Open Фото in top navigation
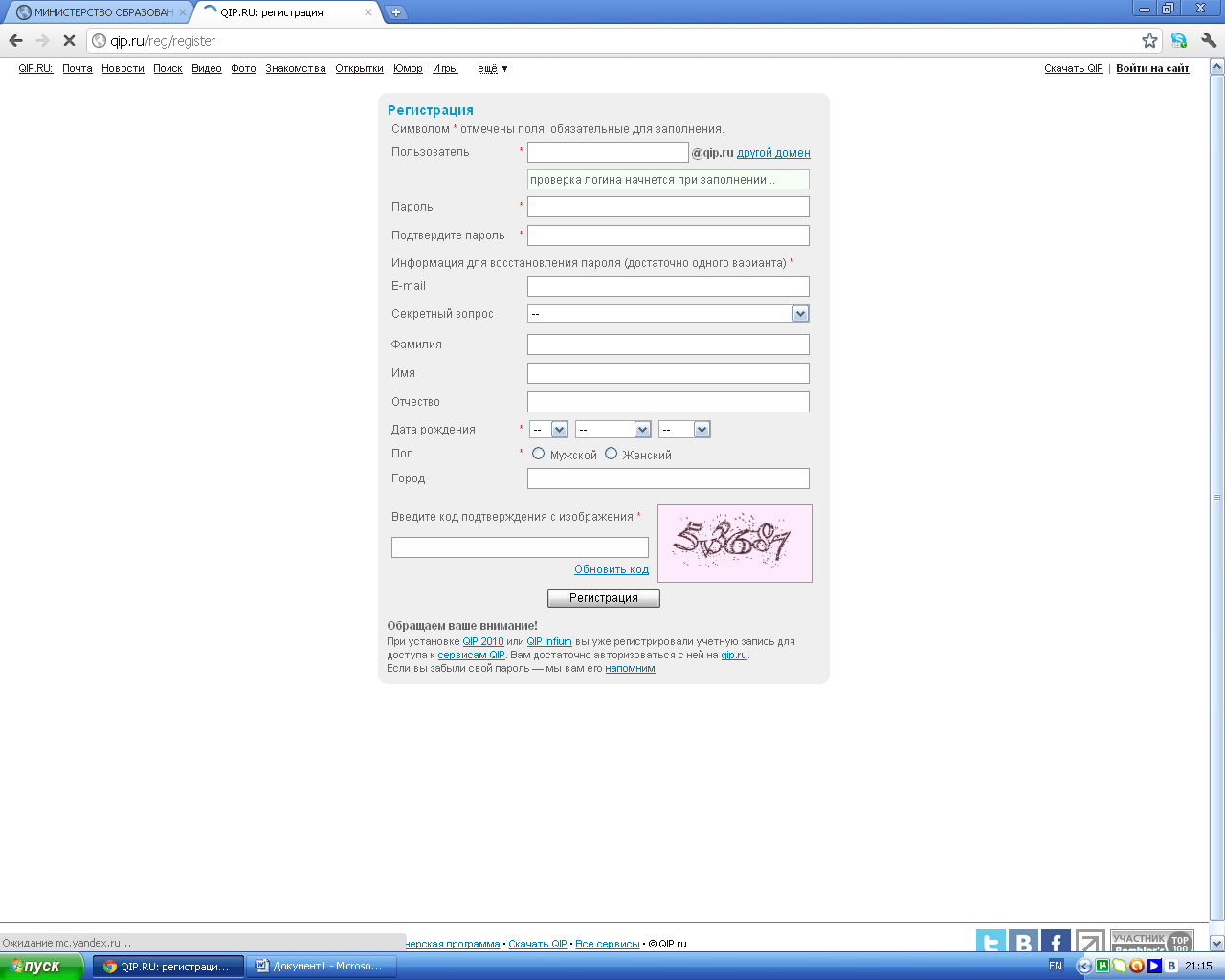Viewport: 1225px width, 980px height. pos(243,68)
